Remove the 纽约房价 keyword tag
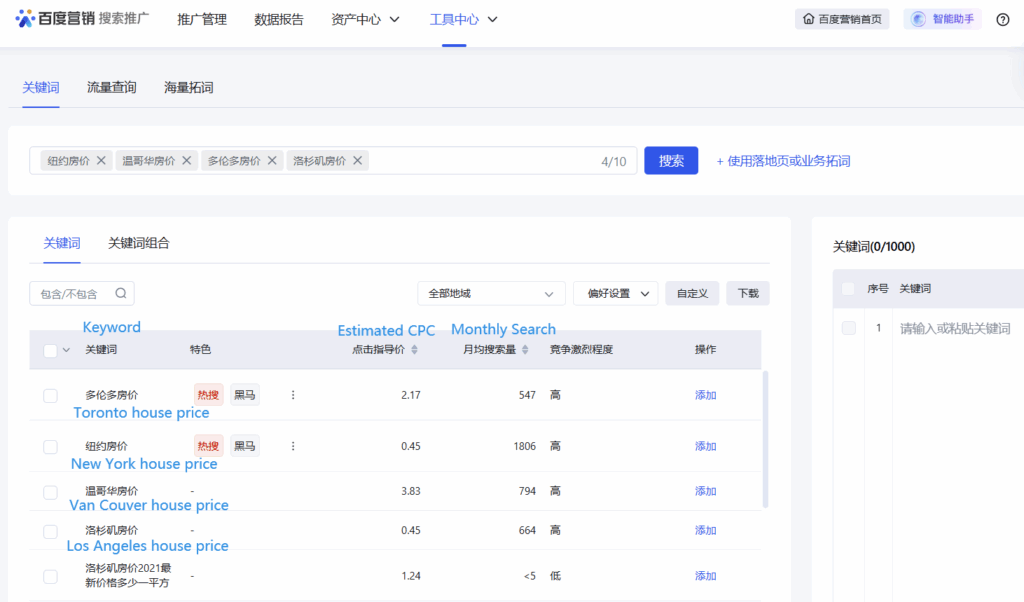The height and width of the screenshot is (602, 1024). coord(101,161)
